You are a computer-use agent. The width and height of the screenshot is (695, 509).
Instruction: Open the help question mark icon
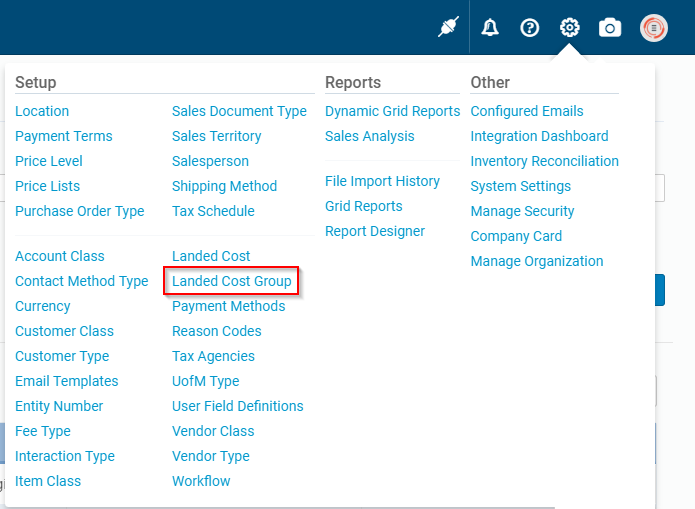(x=530, y=28)
